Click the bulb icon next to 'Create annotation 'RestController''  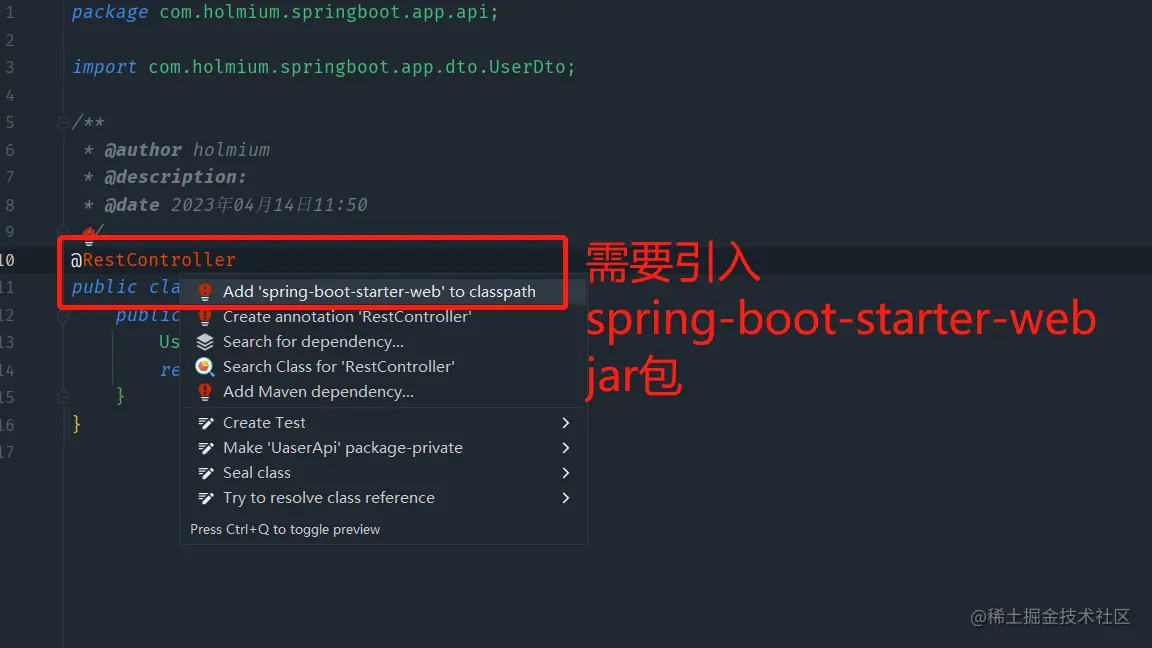click(x=204, y=316)
